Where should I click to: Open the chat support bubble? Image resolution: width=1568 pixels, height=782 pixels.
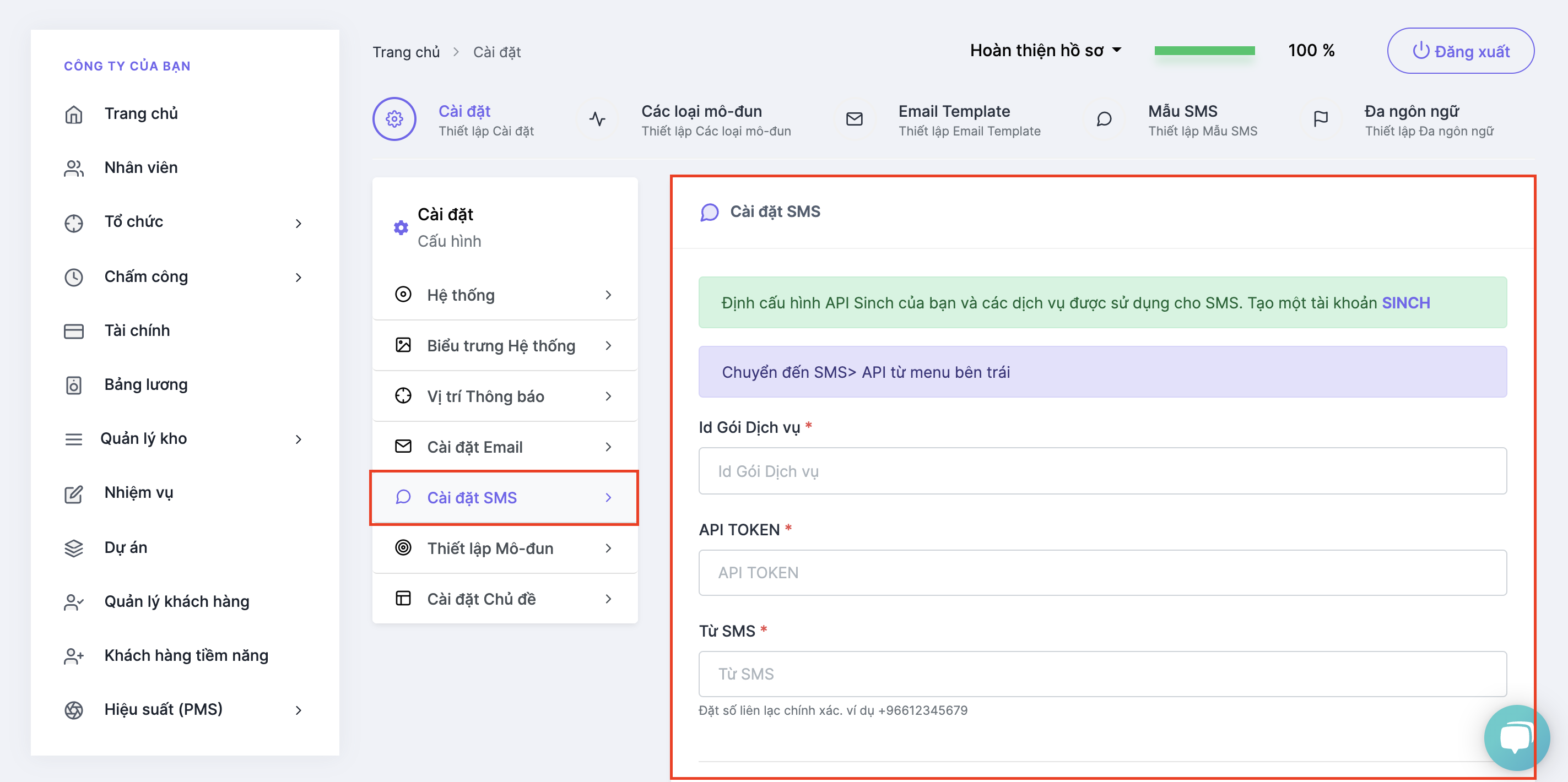pyautogui.click(x=1516, y=737)
